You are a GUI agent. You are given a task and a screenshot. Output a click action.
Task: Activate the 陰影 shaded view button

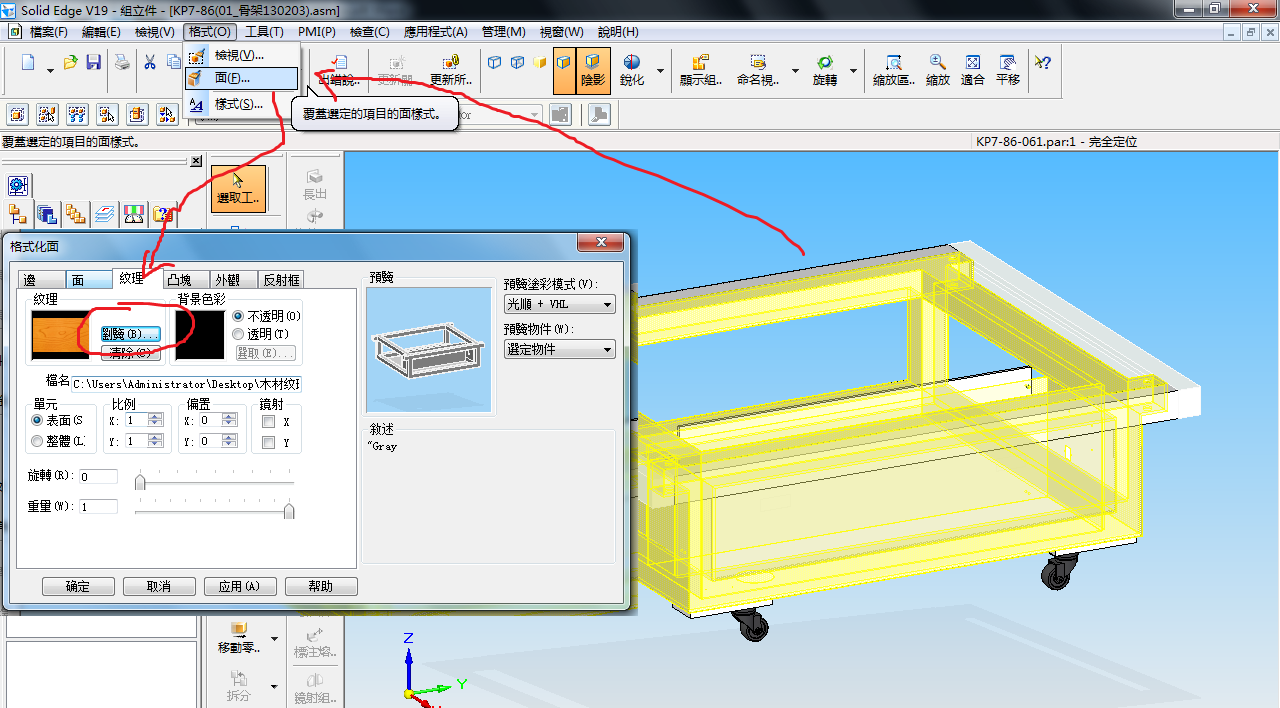coord(593,70)
